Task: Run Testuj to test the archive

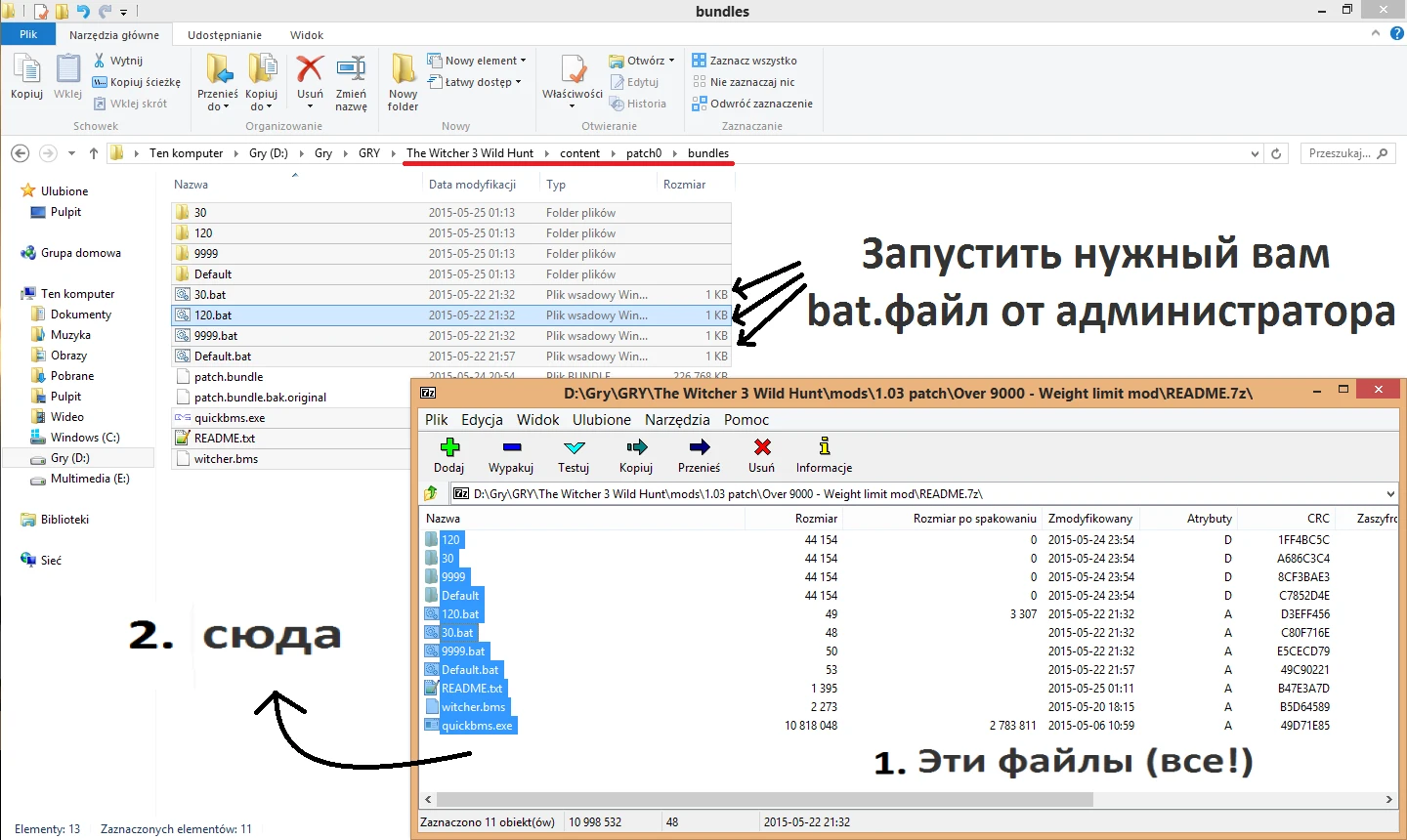Action: point(574,456)
